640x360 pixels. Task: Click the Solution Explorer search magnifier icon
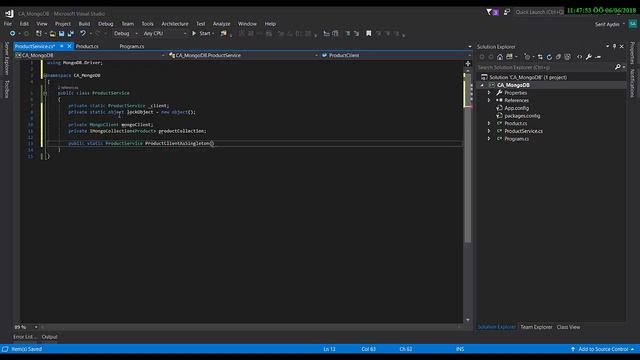click(x=618, y=67)
